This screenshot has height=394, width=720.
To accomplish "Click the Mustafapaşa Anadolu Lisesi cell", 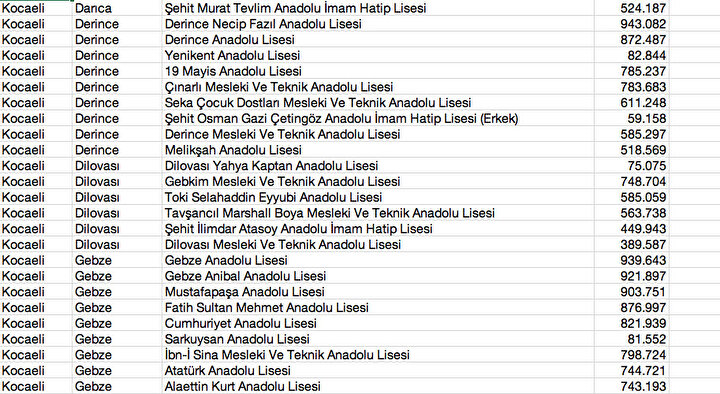I will 378,292.
